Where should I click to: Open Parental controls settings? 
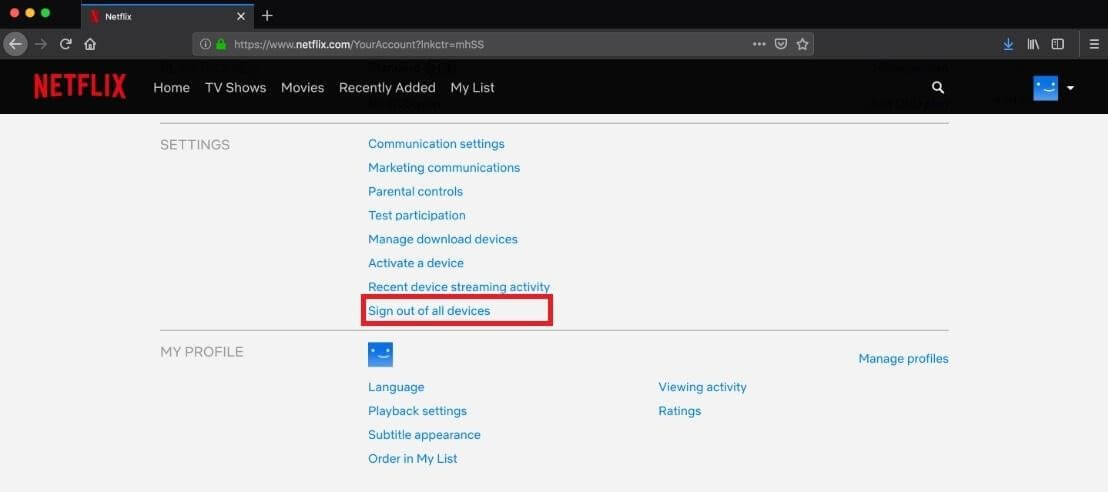(415, 192)
